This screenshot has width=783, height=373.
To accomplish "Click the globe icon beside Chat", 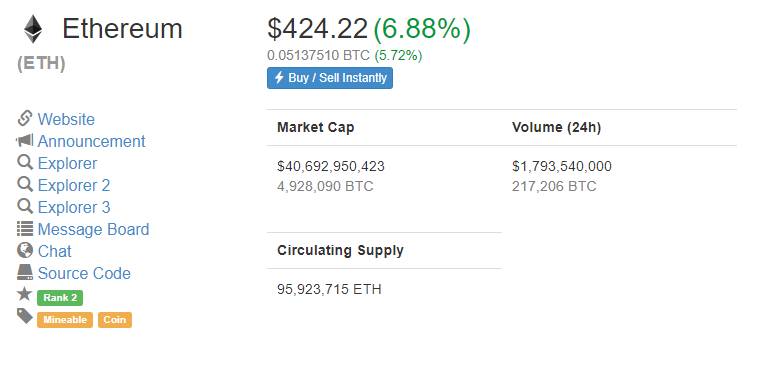I will (24, 250).
